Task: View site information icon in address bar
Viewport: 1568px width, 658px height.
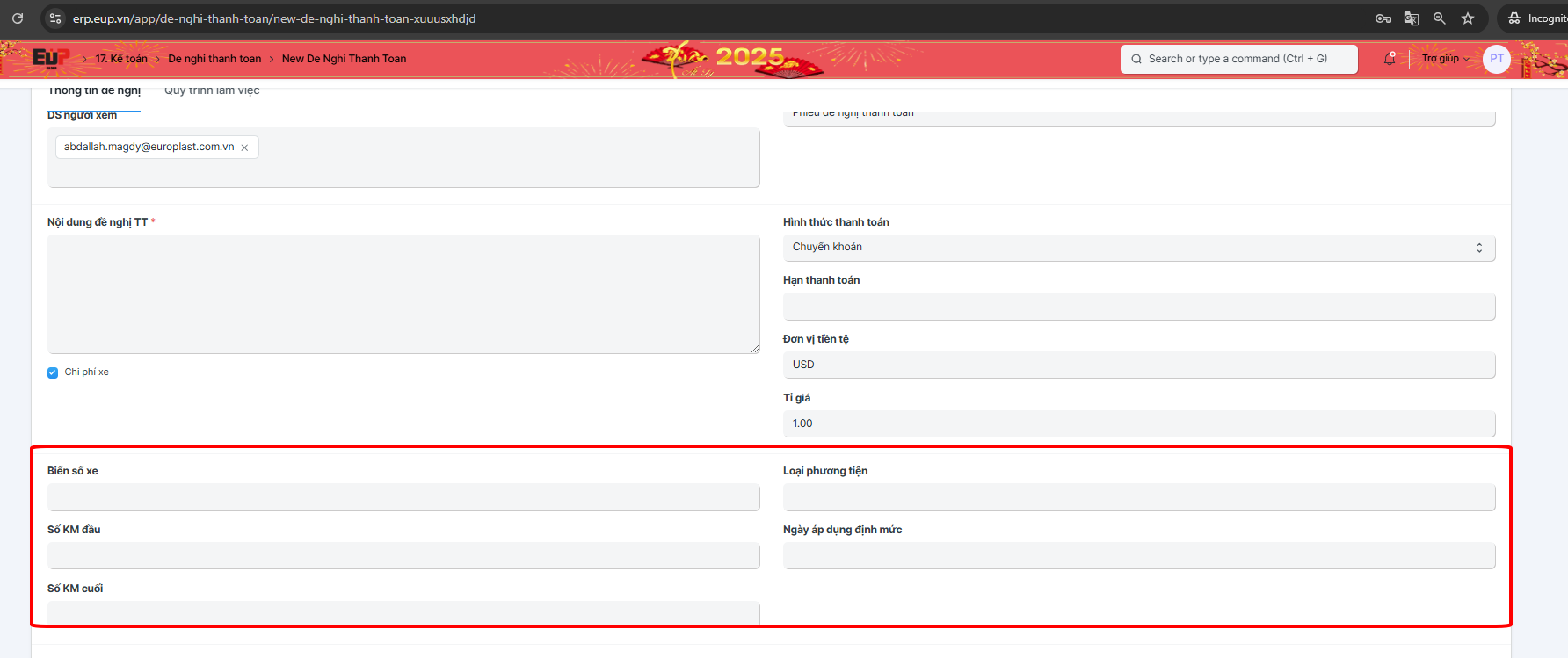Action: tap(54, 18)
